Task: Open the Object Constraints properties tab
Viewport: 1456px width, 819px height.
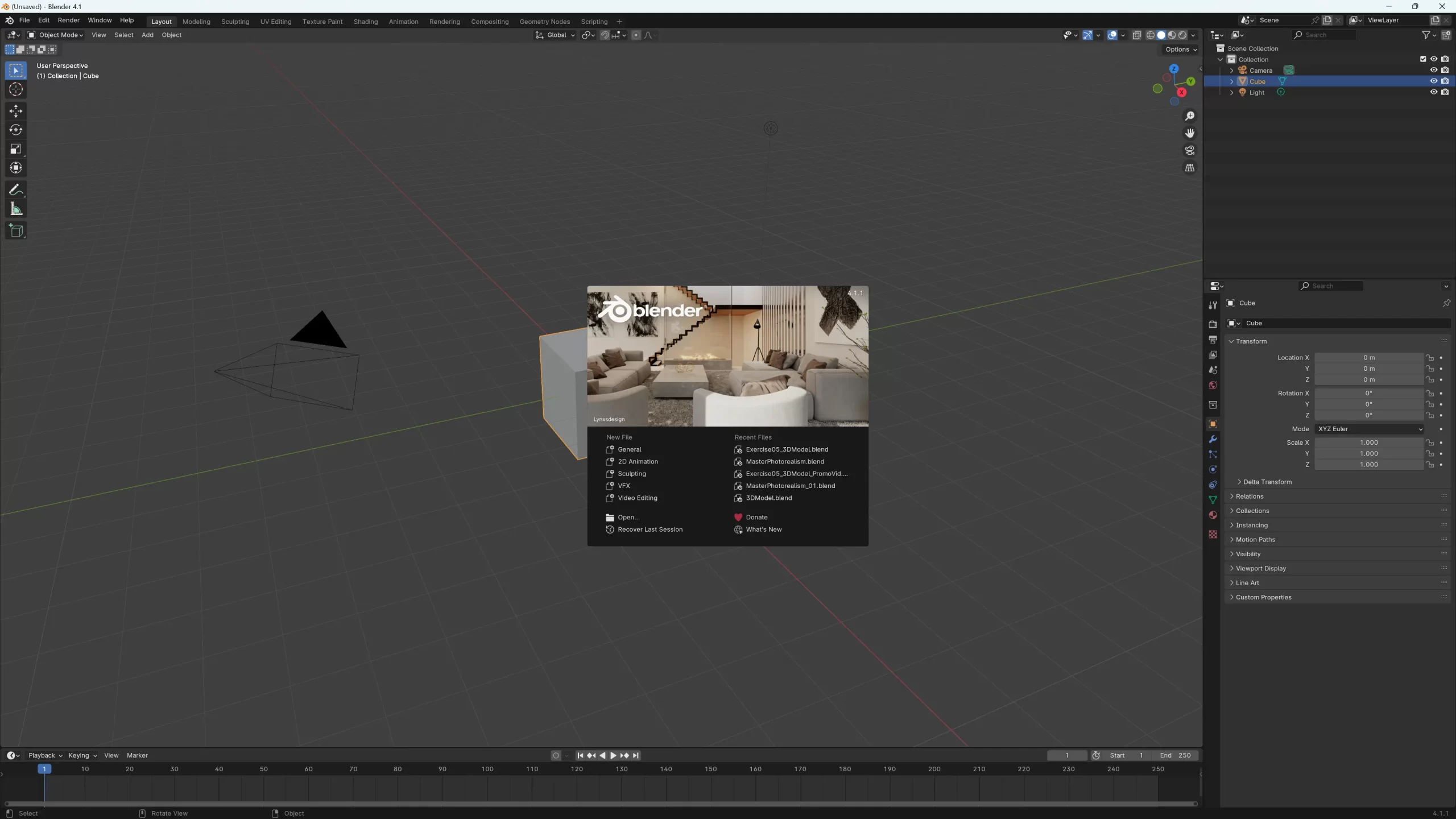Action: coord(1213,485)
